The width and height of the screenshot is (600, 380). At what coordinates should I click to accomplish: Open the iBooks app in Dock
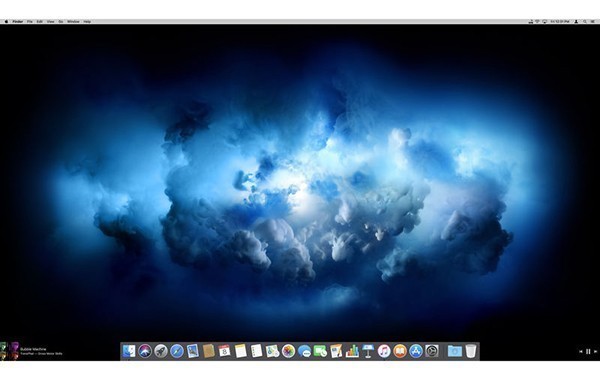(400, 351)
